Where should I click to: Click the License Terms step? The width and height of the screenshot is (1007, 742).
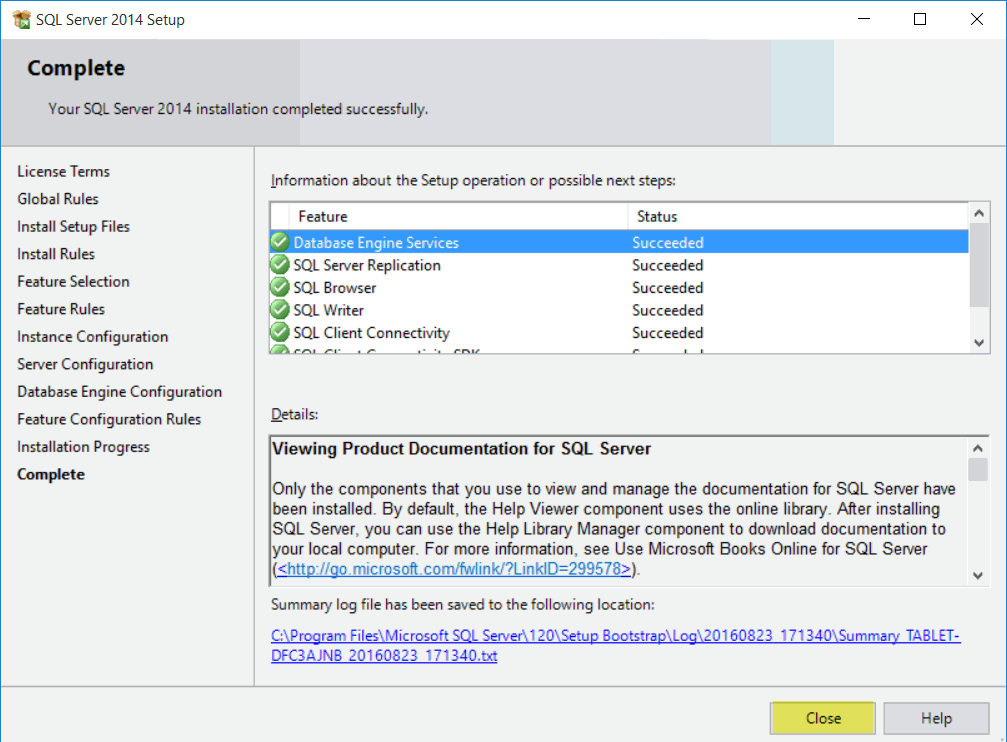[x=63, y=172]
